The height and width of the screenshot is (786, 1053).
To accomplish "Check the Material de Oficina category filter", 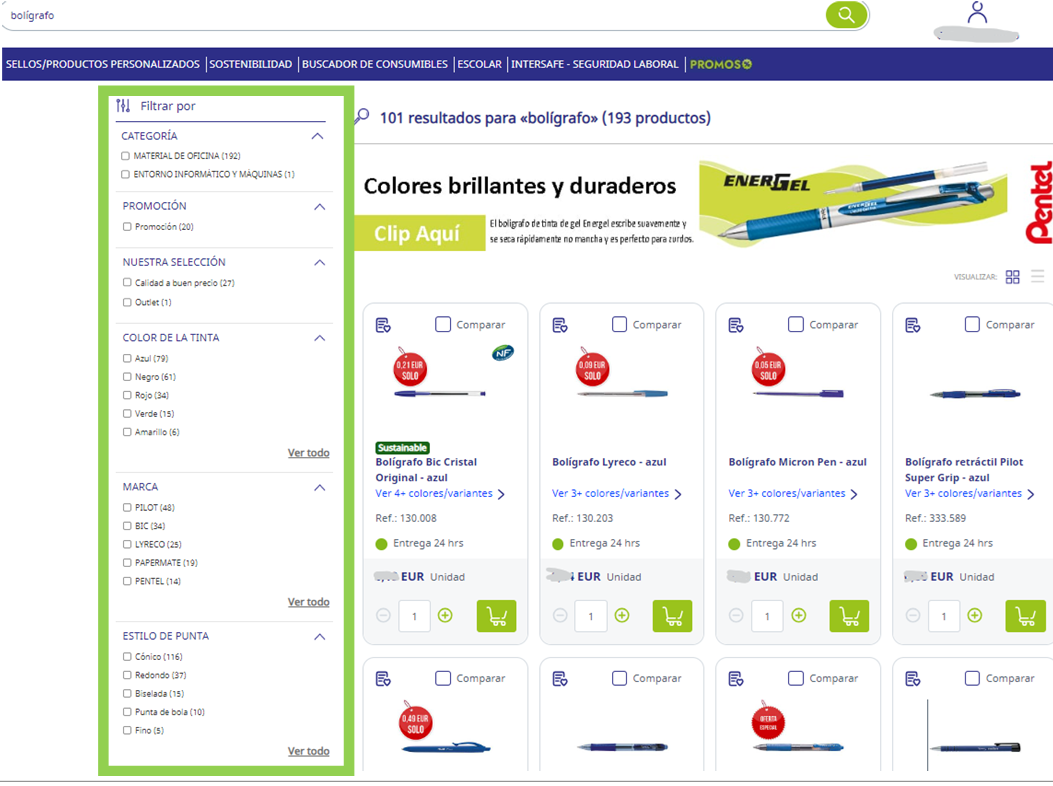I will [x=126, y=156].
